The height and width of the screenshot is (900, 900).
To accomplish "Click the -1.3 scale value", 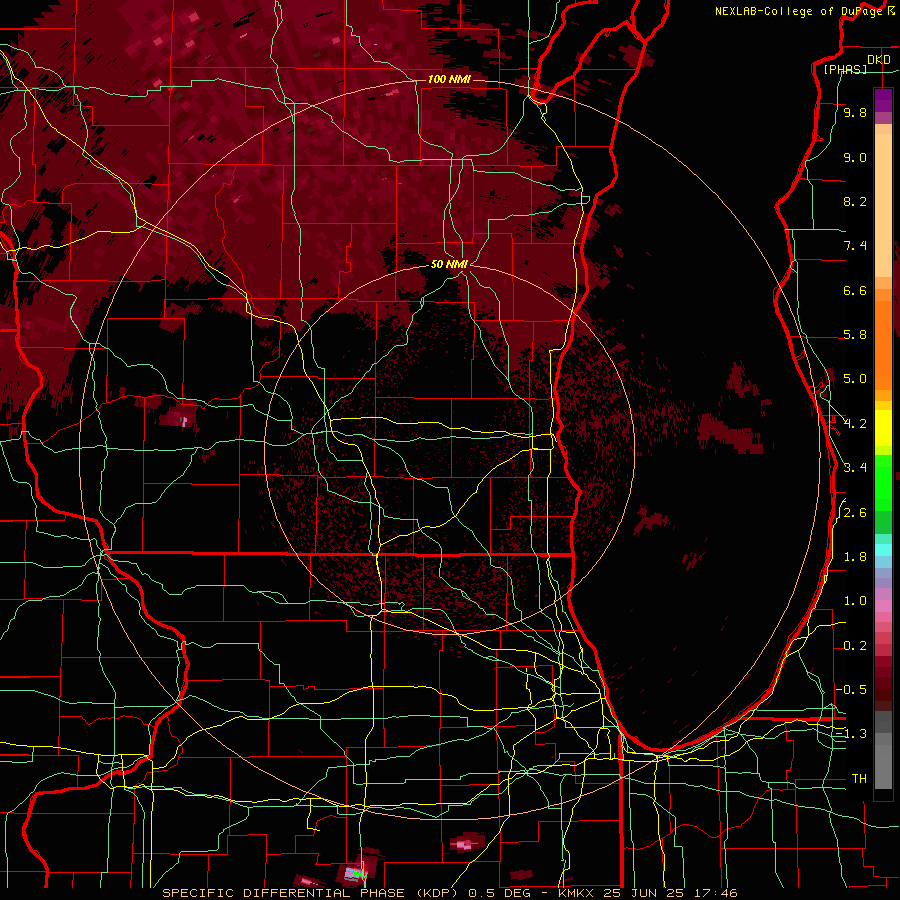I will [x=851, y=734].
